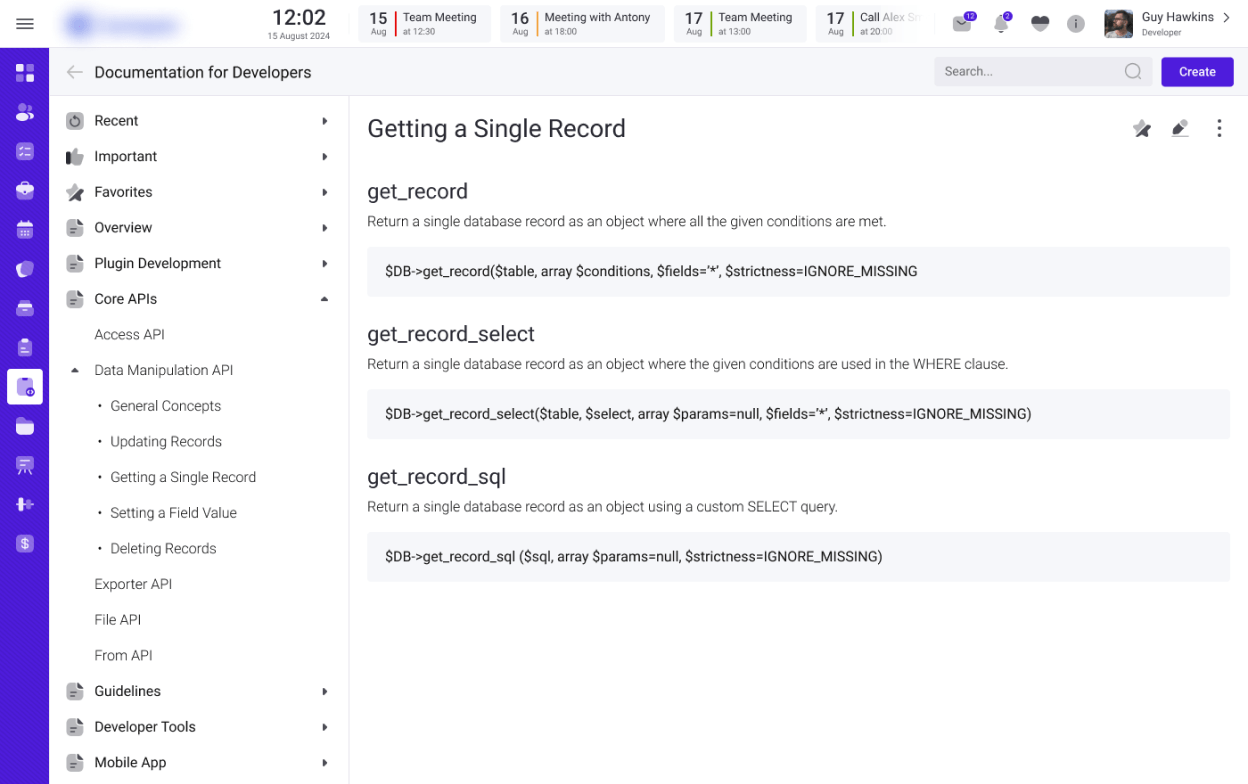Open the calendar icon in left sidebar
This screenshot has width=1248, height=784.
[25, 230]
